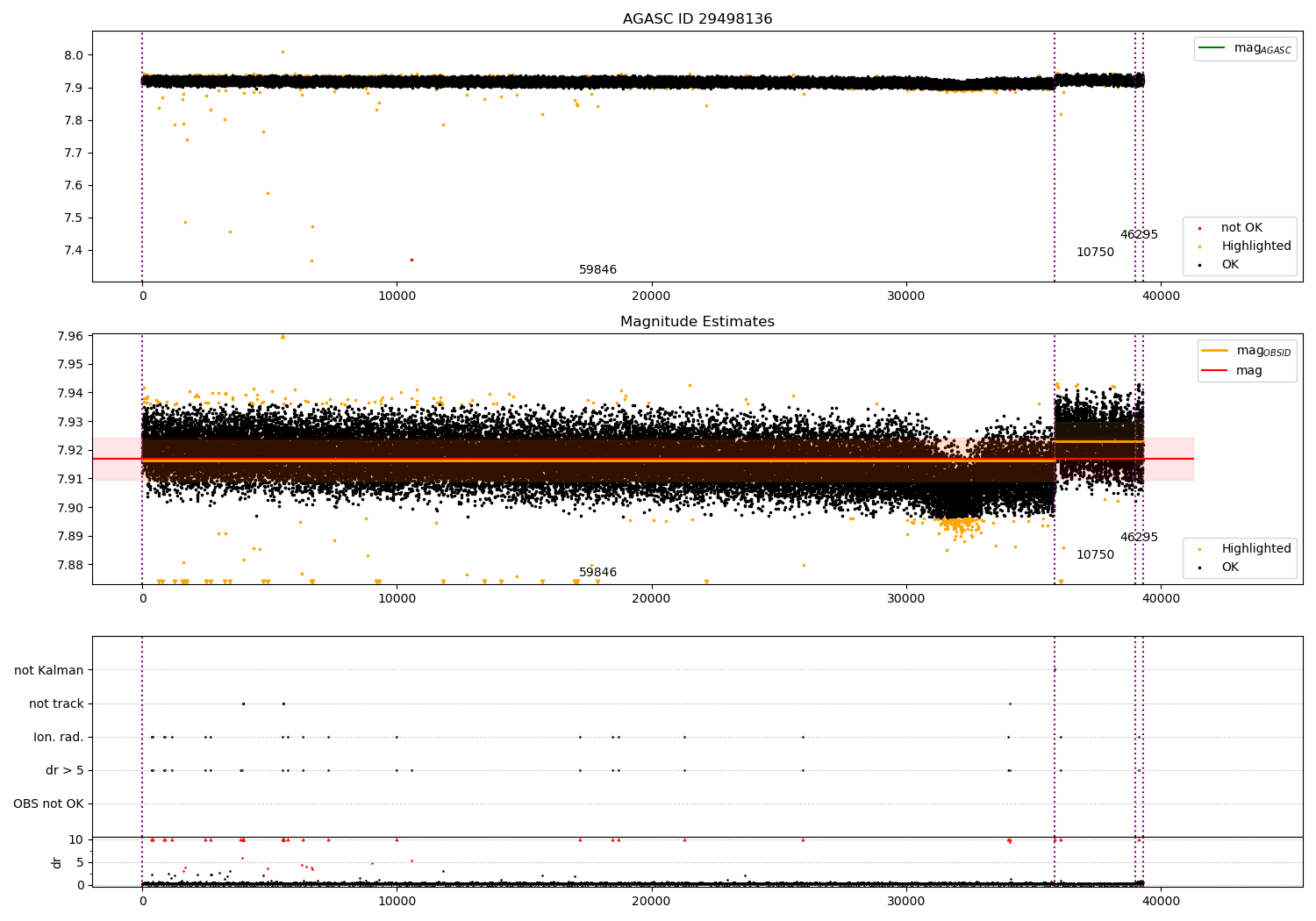Viewport: 1316px width, 921px height.
Task: Click the 7.88 y-axis tick of middle plot
Action: pyautogui.click(x=71, y=565)
